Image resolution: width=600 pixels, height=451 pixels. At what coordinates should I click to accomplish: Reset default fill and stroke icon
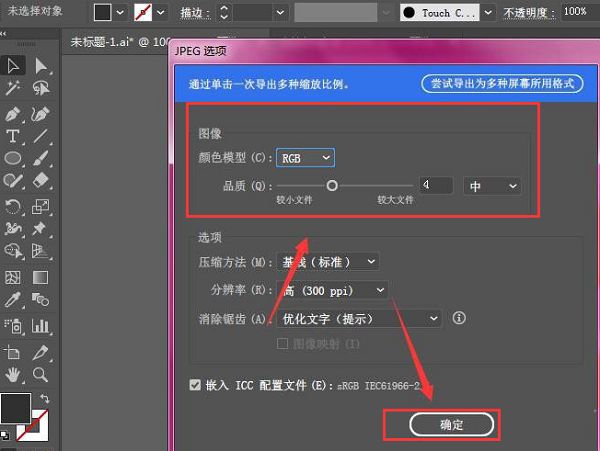tap(5, 435)
